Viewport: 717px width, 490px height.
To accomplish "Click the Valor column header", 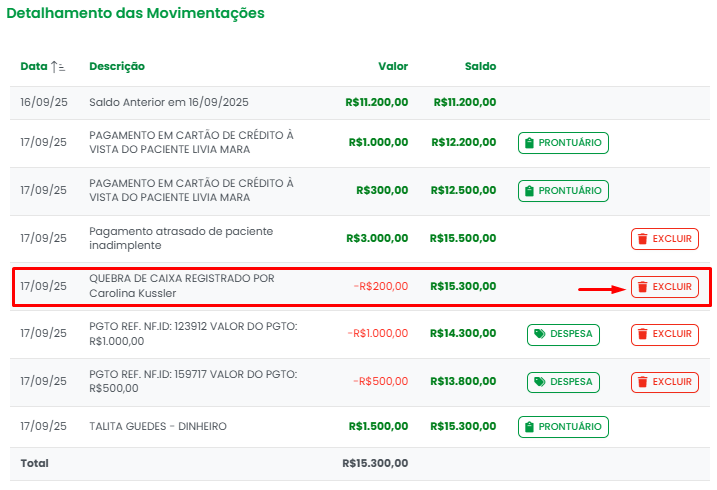I will point(392,67).
